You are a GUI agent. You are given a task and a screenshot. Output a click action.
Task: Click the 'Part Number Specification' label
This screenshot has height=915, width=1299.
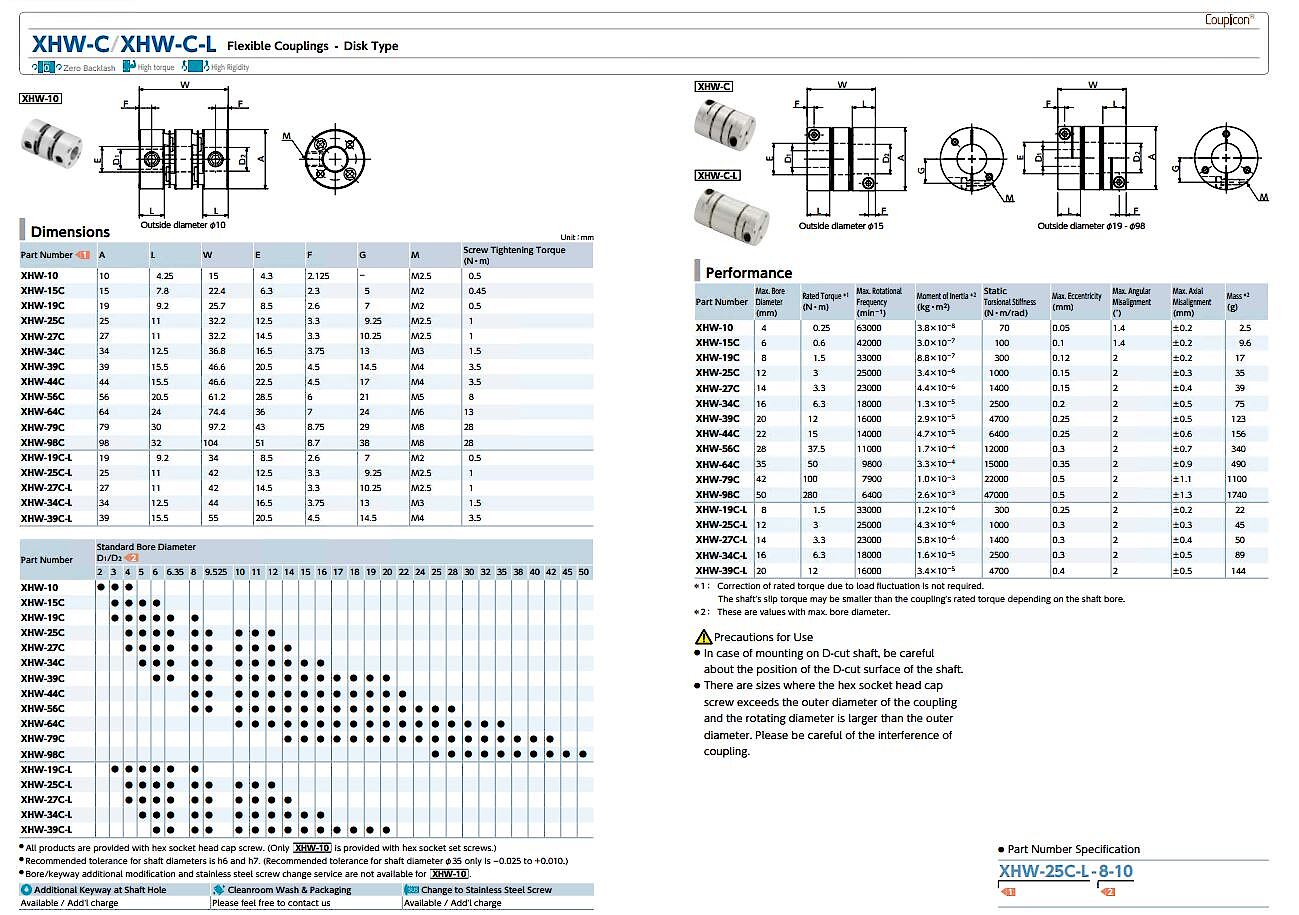pos(1073,849)
